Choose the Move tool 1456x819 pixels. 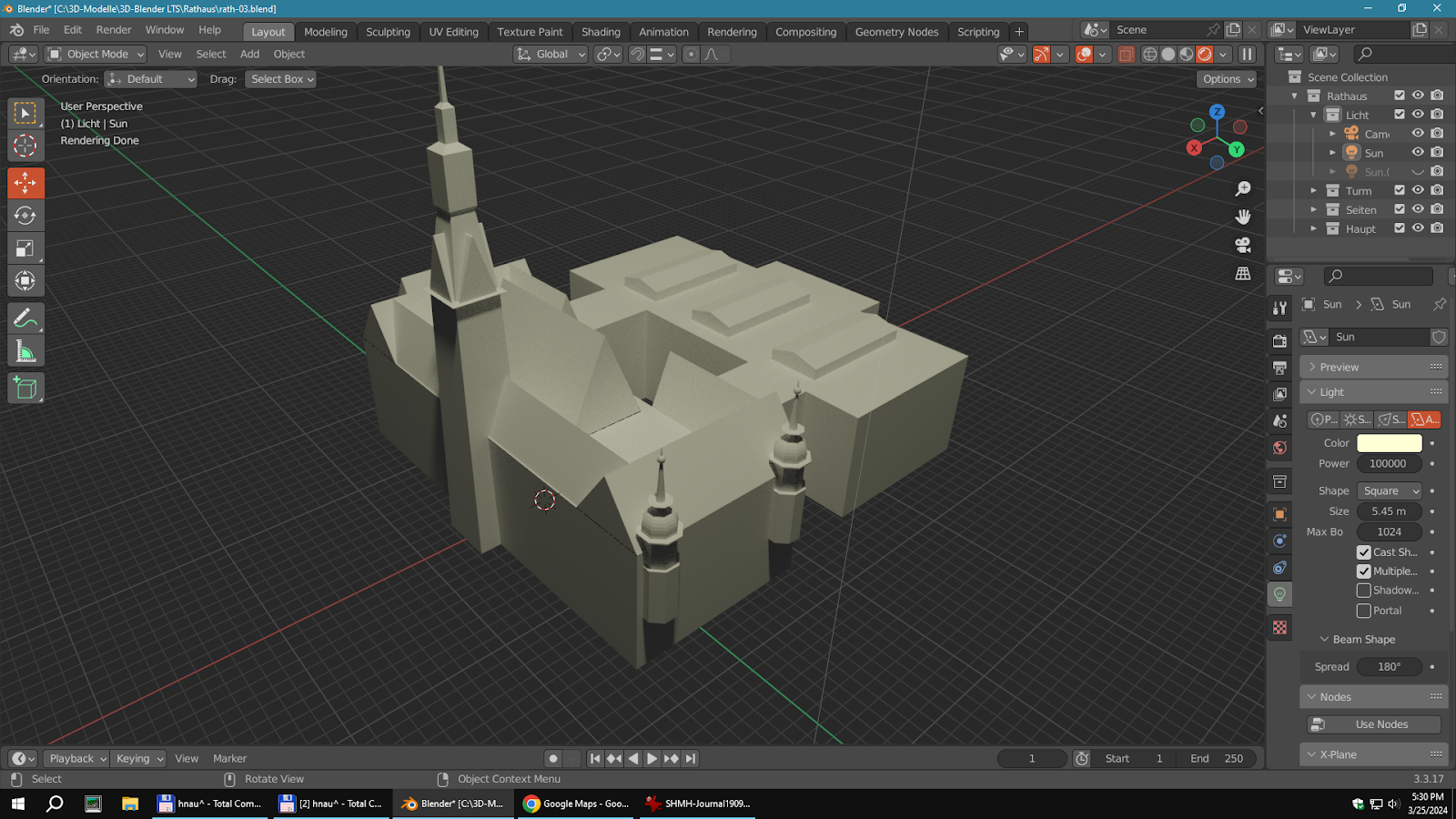(x=25, y=183)
